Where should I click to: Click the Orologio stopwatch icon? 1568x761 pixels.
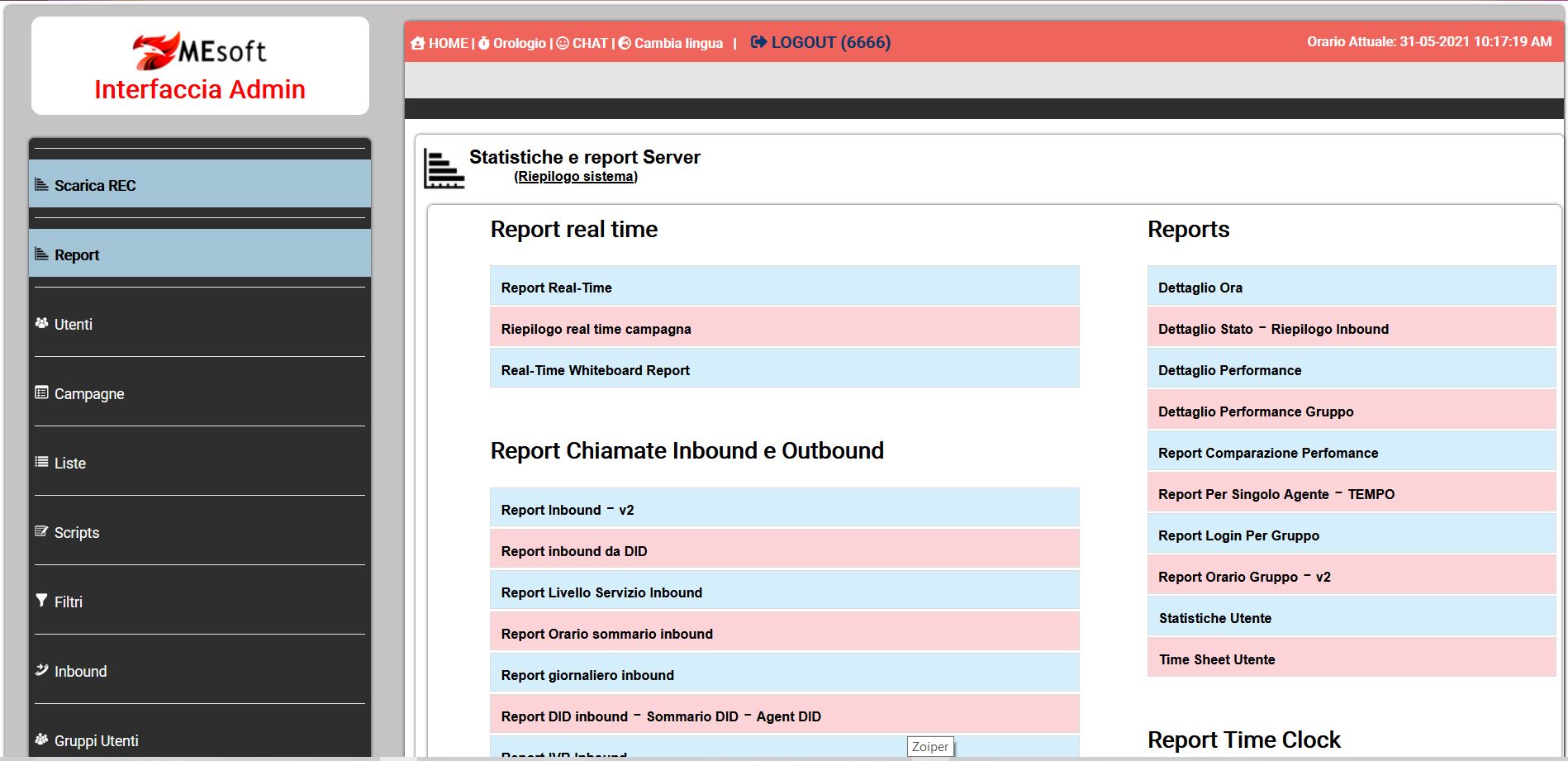(x=484, y=43)
